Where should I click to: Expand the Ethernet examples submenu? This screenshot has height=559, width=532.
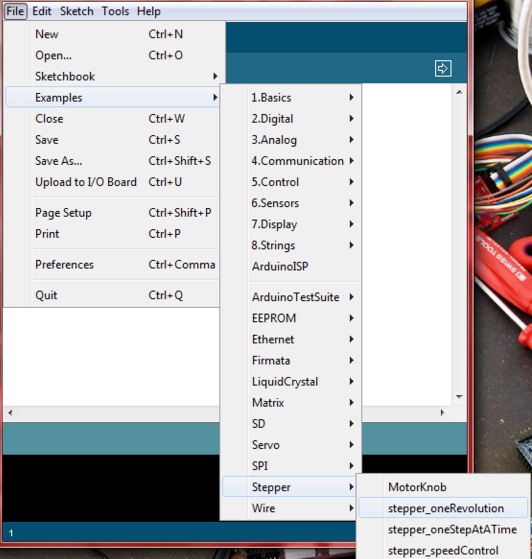pyautogui.click(x=291, y=339)
